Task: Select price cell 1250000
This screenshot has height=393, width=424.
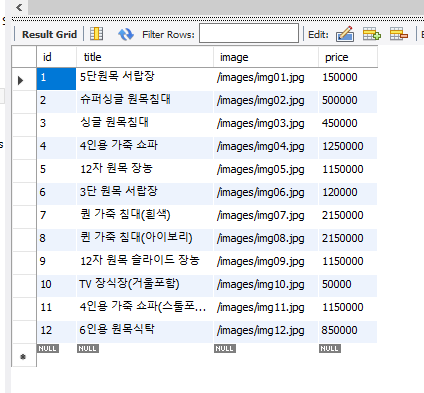Action: (x=348, y=147)
